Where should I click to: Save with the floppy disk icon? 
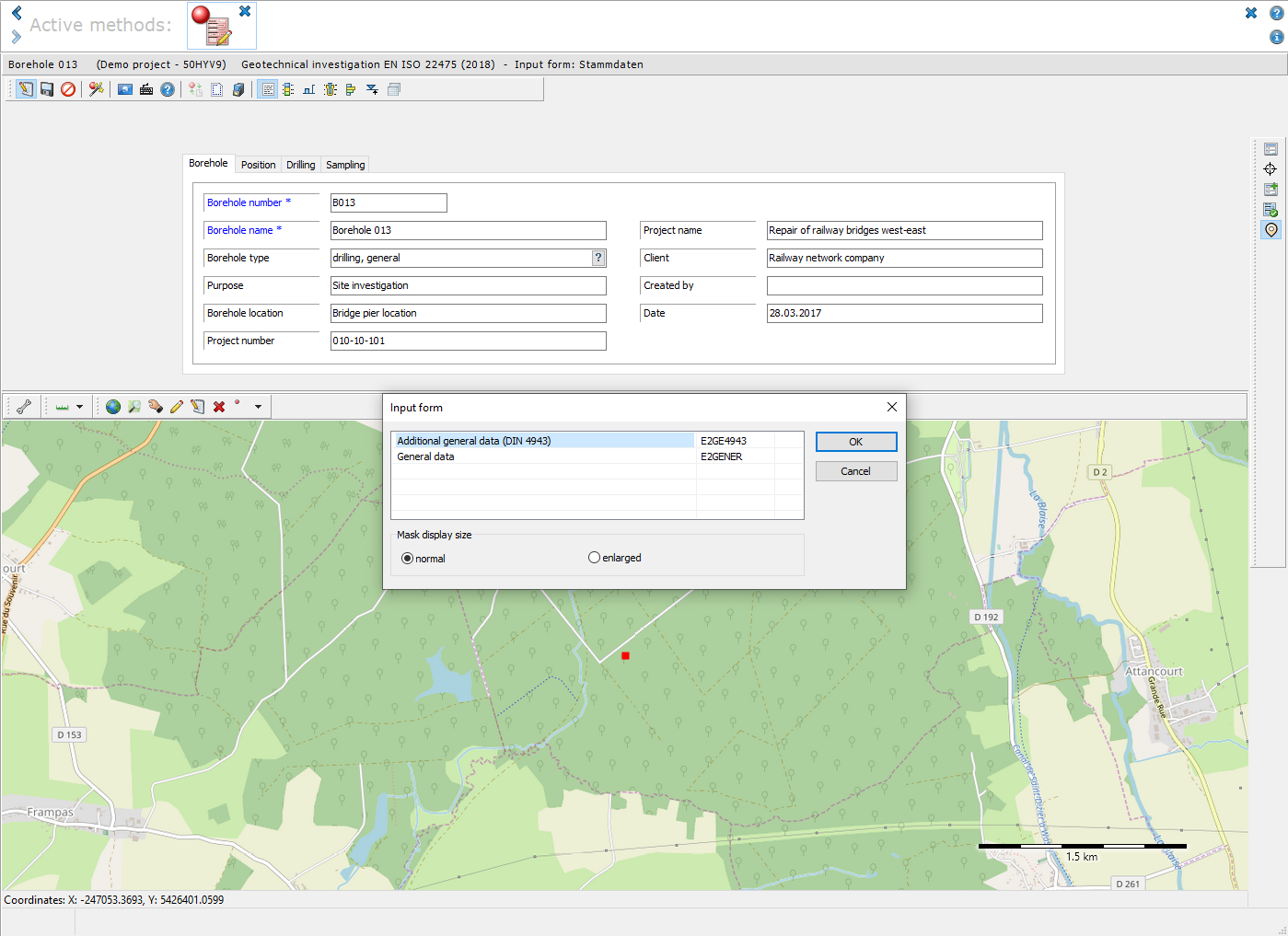pos(47,89)
